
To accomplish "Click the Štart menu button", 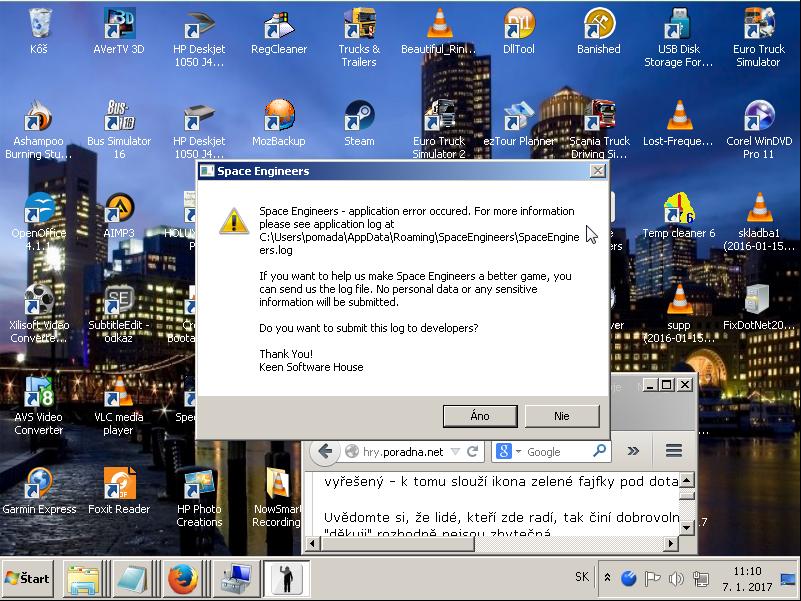I will coord(28,578).
